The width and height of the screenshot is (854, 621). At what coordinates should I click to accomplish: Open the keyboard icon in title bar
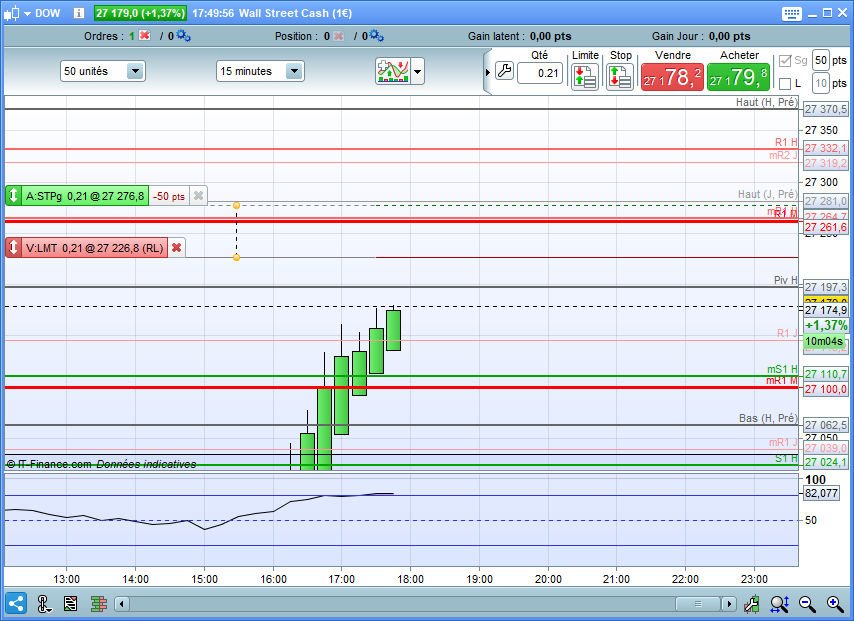[x=791, y=14]
